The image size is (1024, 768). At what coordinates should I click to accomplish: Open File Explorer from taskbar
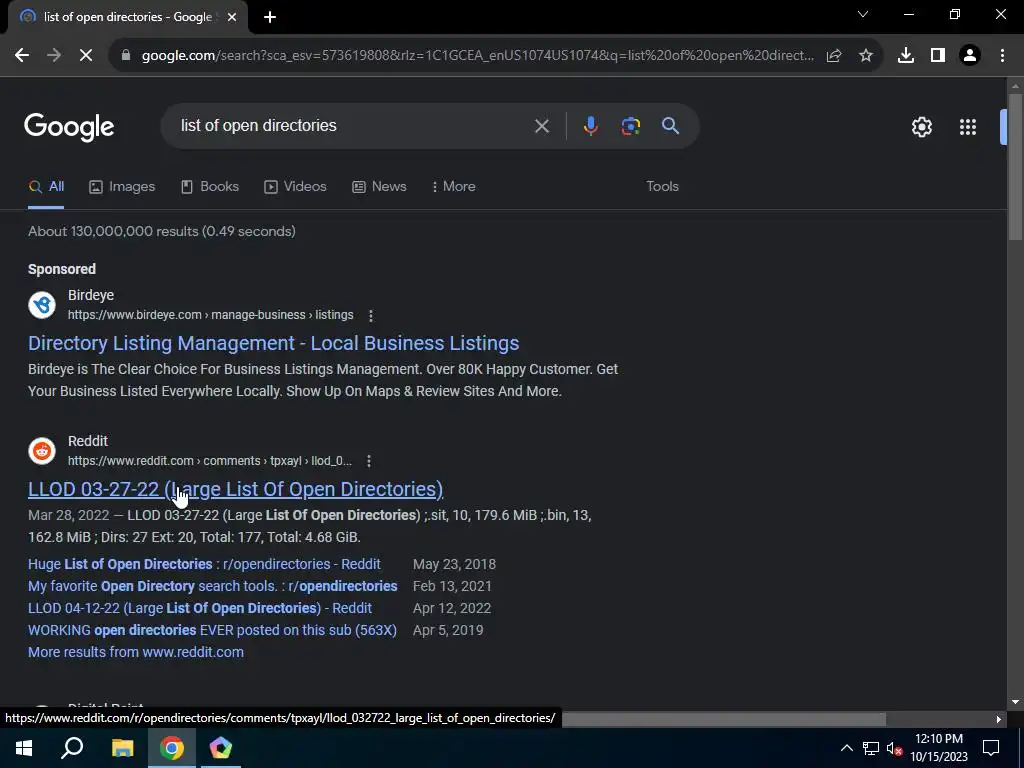122,748
